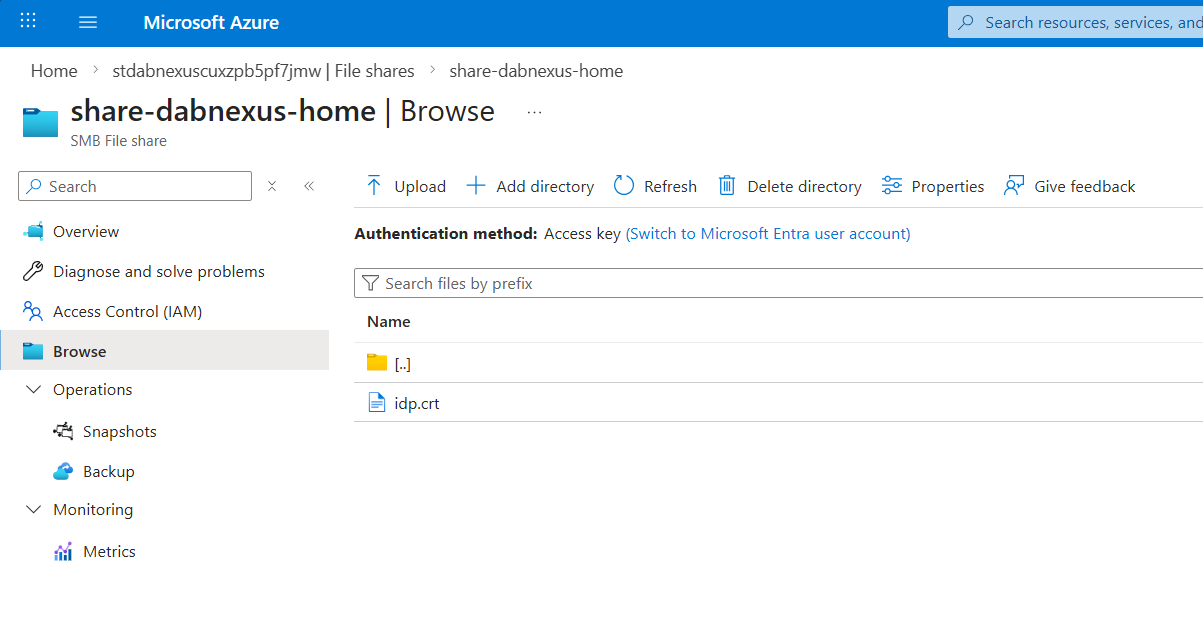Open Access Control (IAM) page
The height and width of the screenshot is (632, 1203).
127,312
